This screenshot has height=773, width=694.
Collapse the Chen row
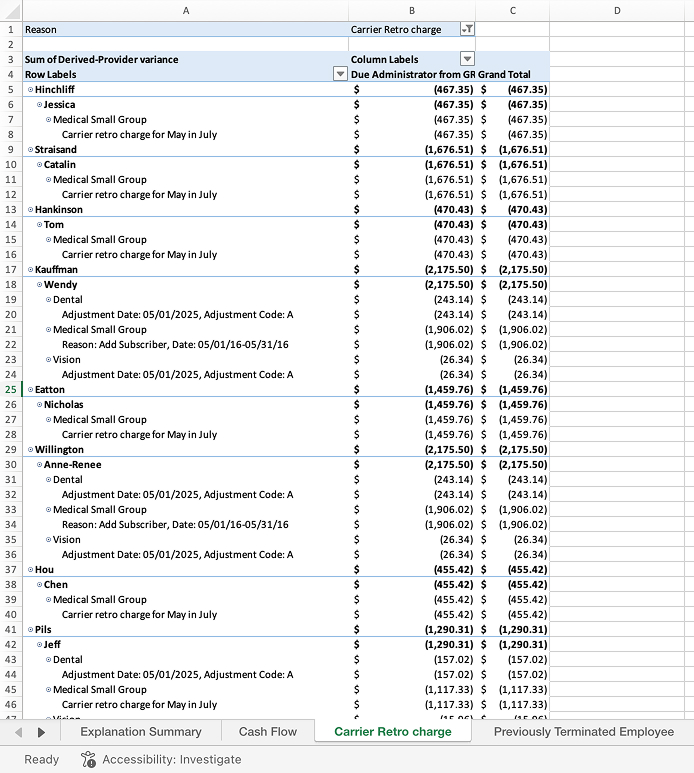(x=39, y=585)
